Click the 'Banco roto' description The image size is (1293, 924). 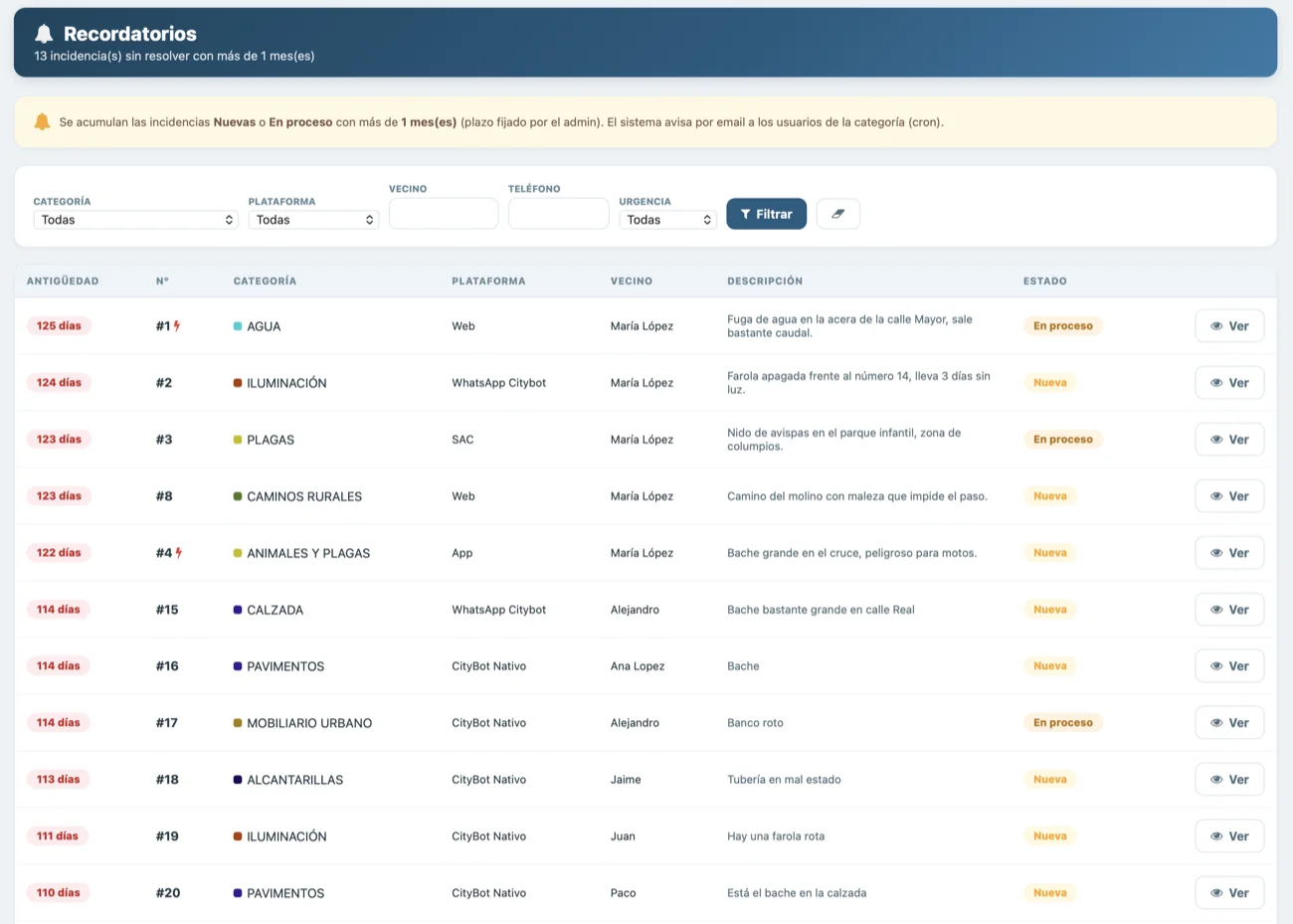[755, 723]
